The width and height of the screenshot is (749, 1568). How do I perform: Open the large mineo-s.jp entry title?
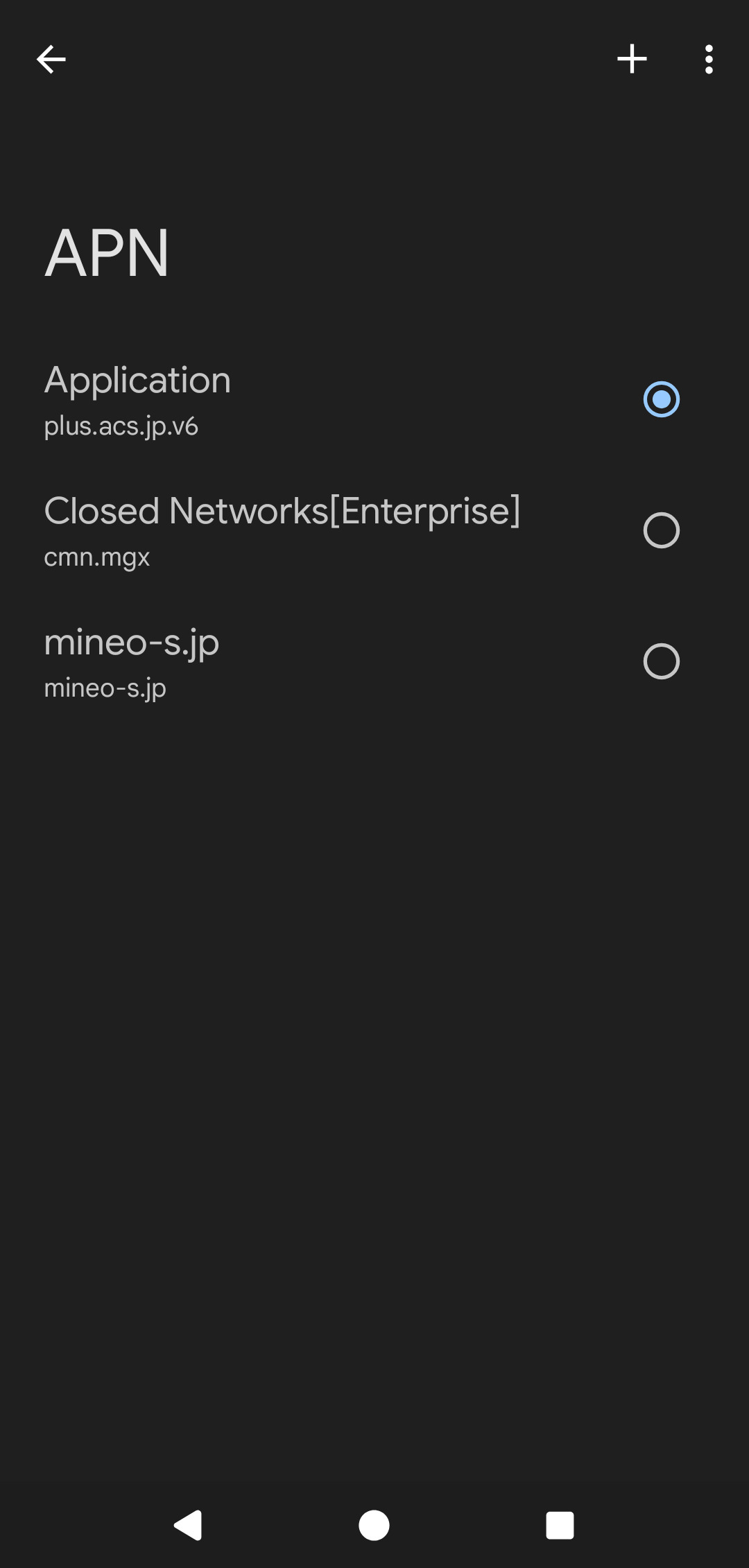132,642
